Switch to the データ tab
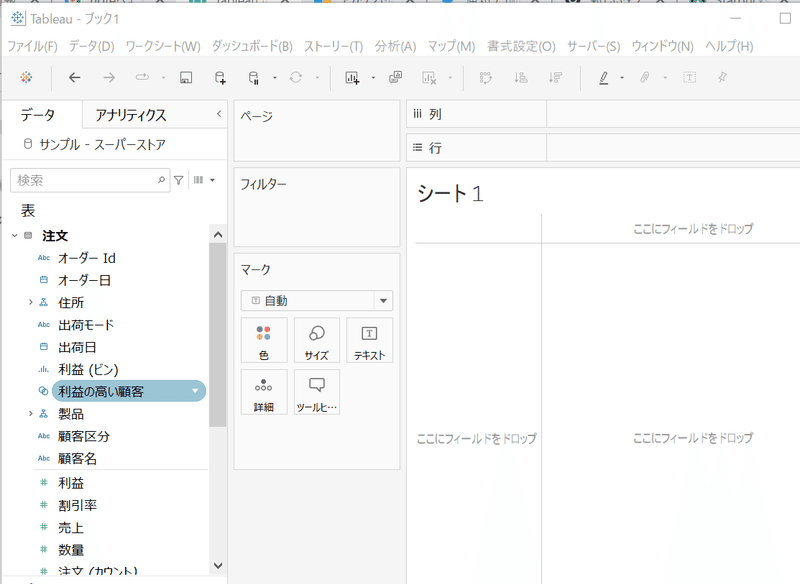This screenshot has width=800, height=584. (38, 115)
